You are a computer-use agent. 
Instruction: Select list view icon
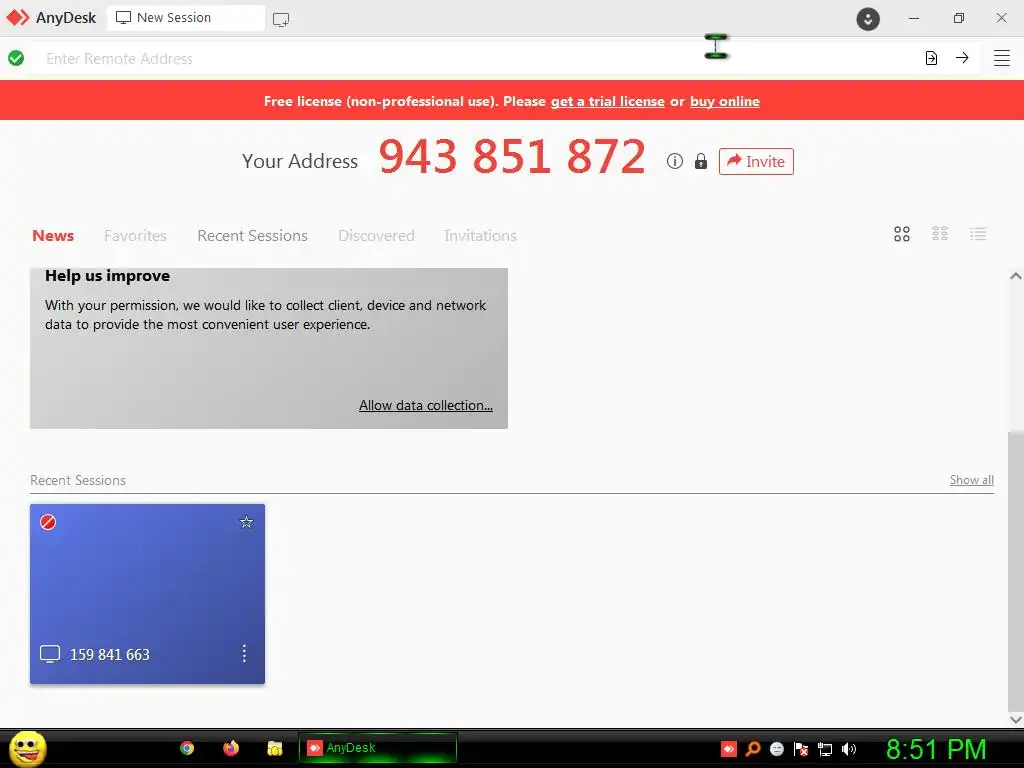click(978, 234)
